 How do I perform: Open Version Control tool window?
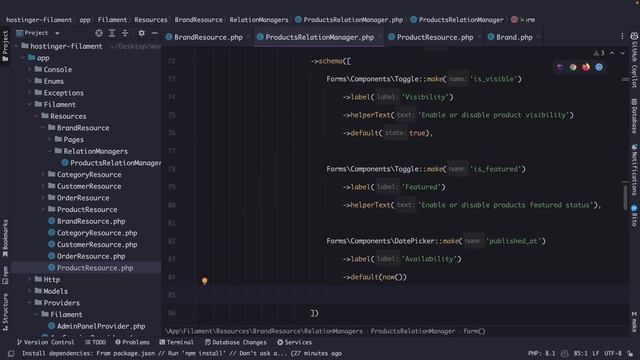[45, 342]
